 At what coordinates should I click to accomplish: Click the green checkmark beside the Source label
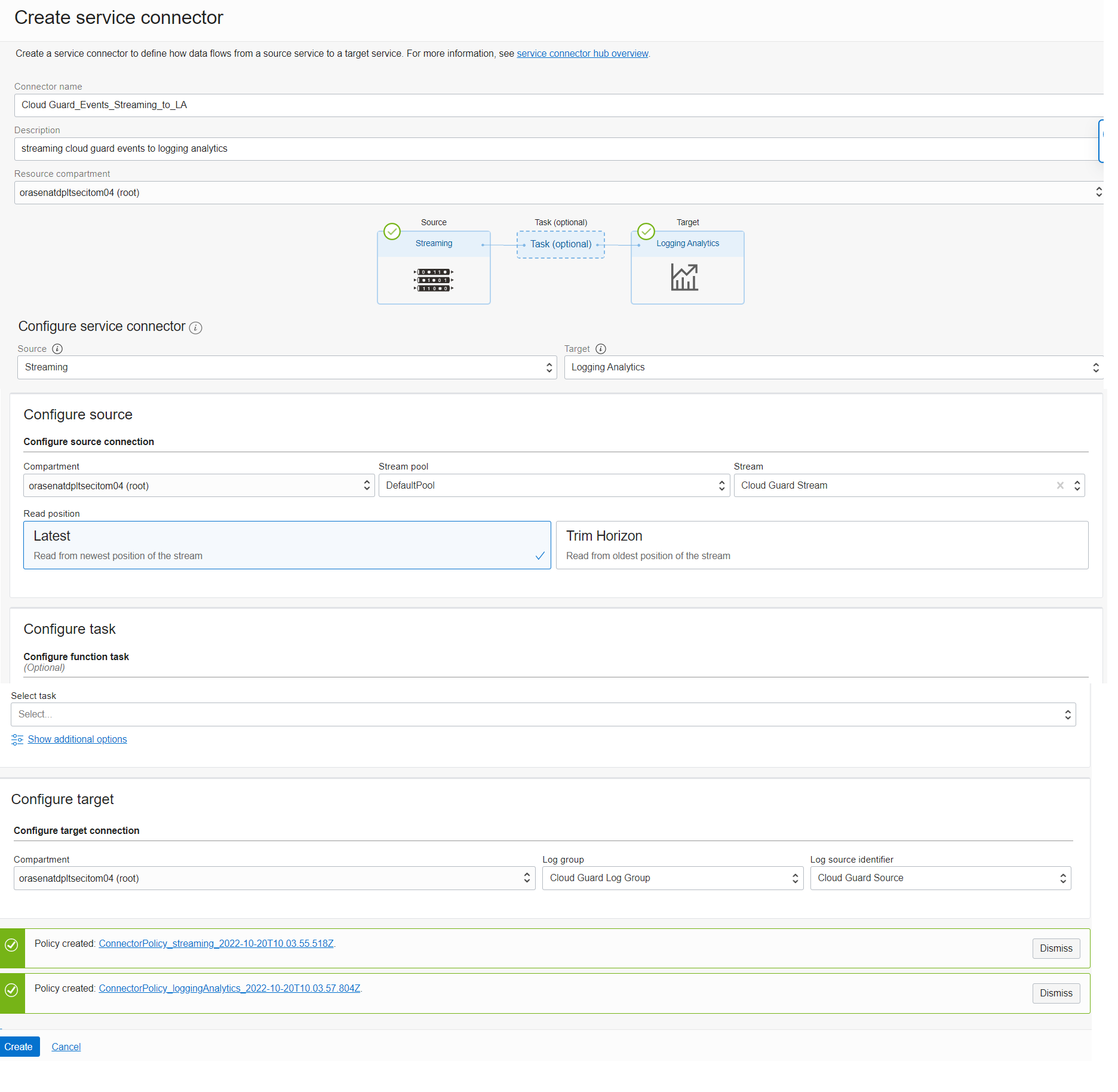point(392,232)
